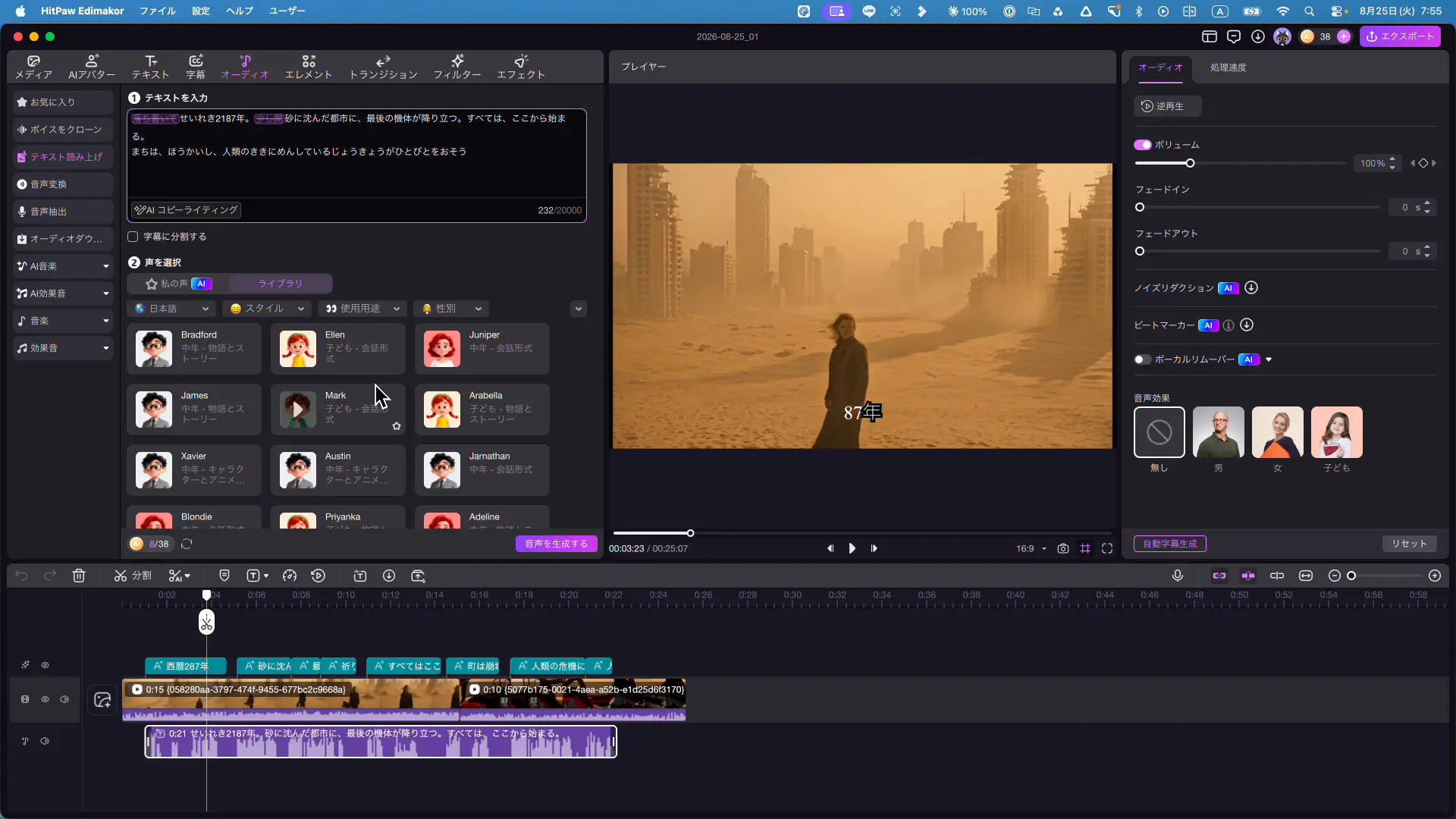Click the generate audio (音声を生成する) button

click(x=557, y=544)
